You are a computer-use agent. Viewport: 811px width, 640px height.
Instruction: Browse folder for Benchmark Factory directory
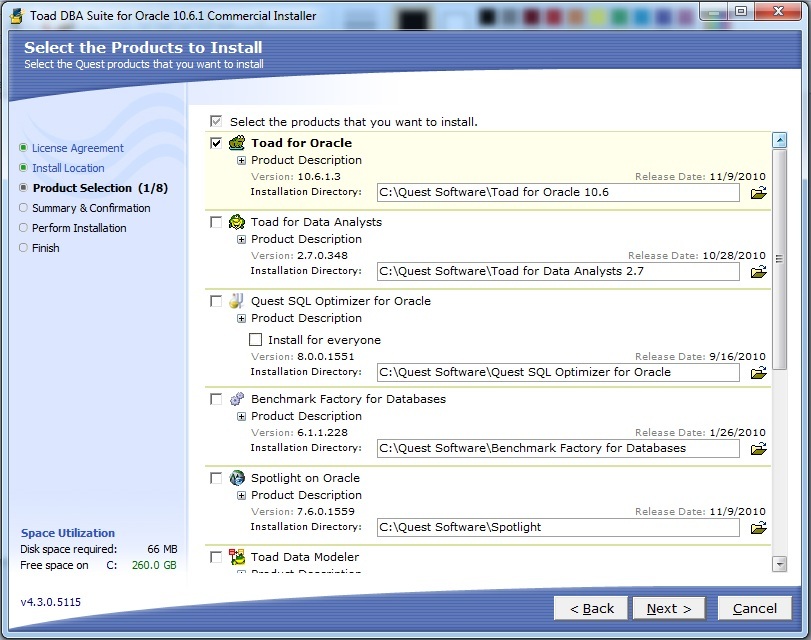(x=758, y=449)
